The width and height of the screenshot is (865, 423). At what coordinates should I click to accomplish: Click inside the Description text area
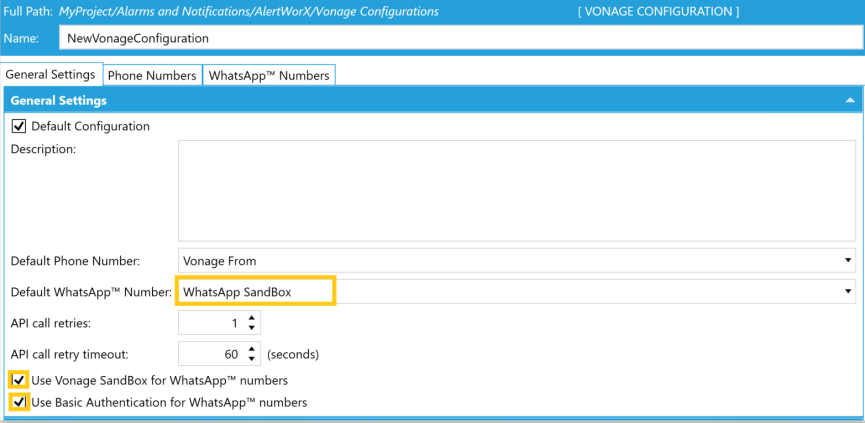pos(517,190)
